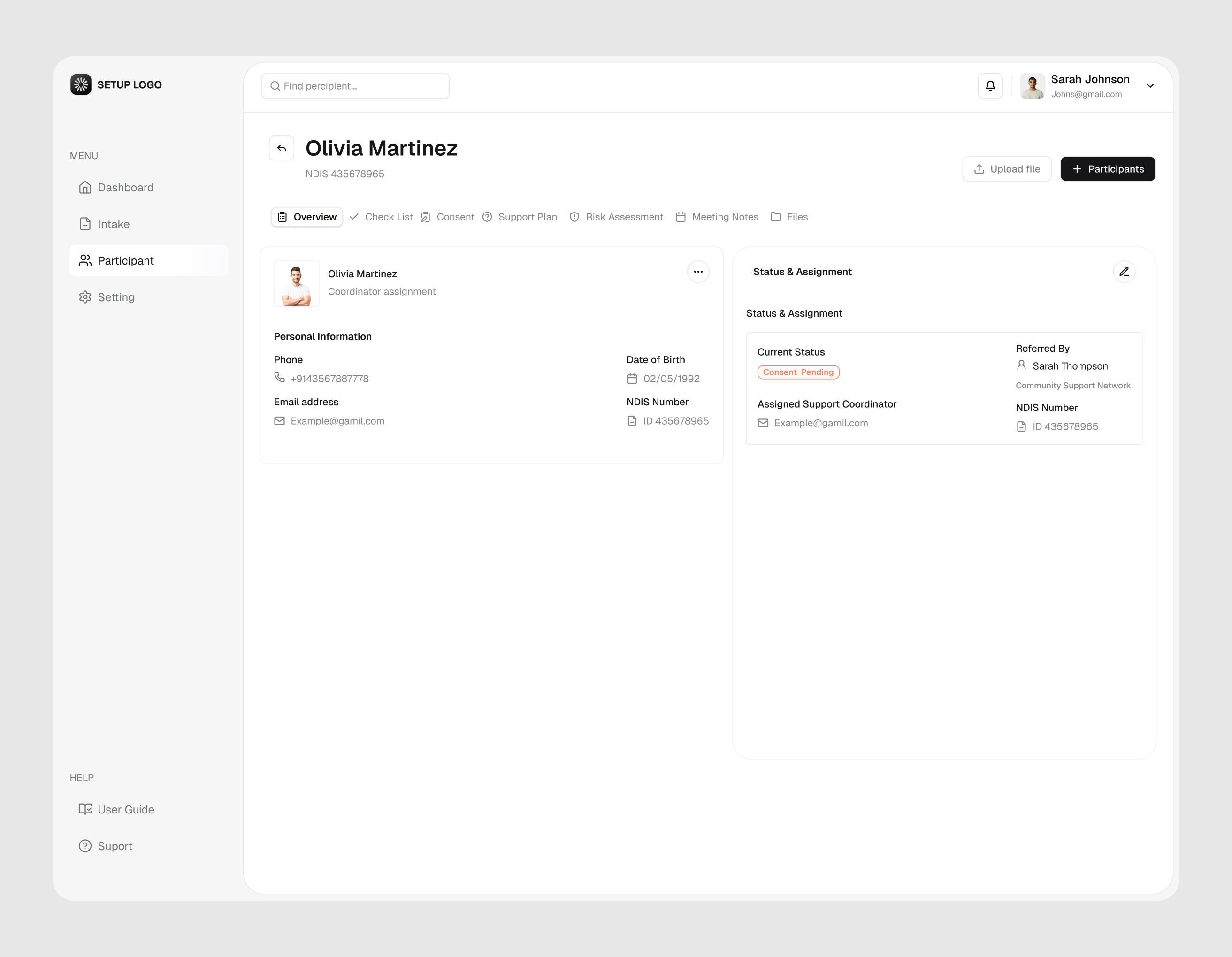Open notifications via the bell icon
1232x957 pixels.
tap(990, 86)
